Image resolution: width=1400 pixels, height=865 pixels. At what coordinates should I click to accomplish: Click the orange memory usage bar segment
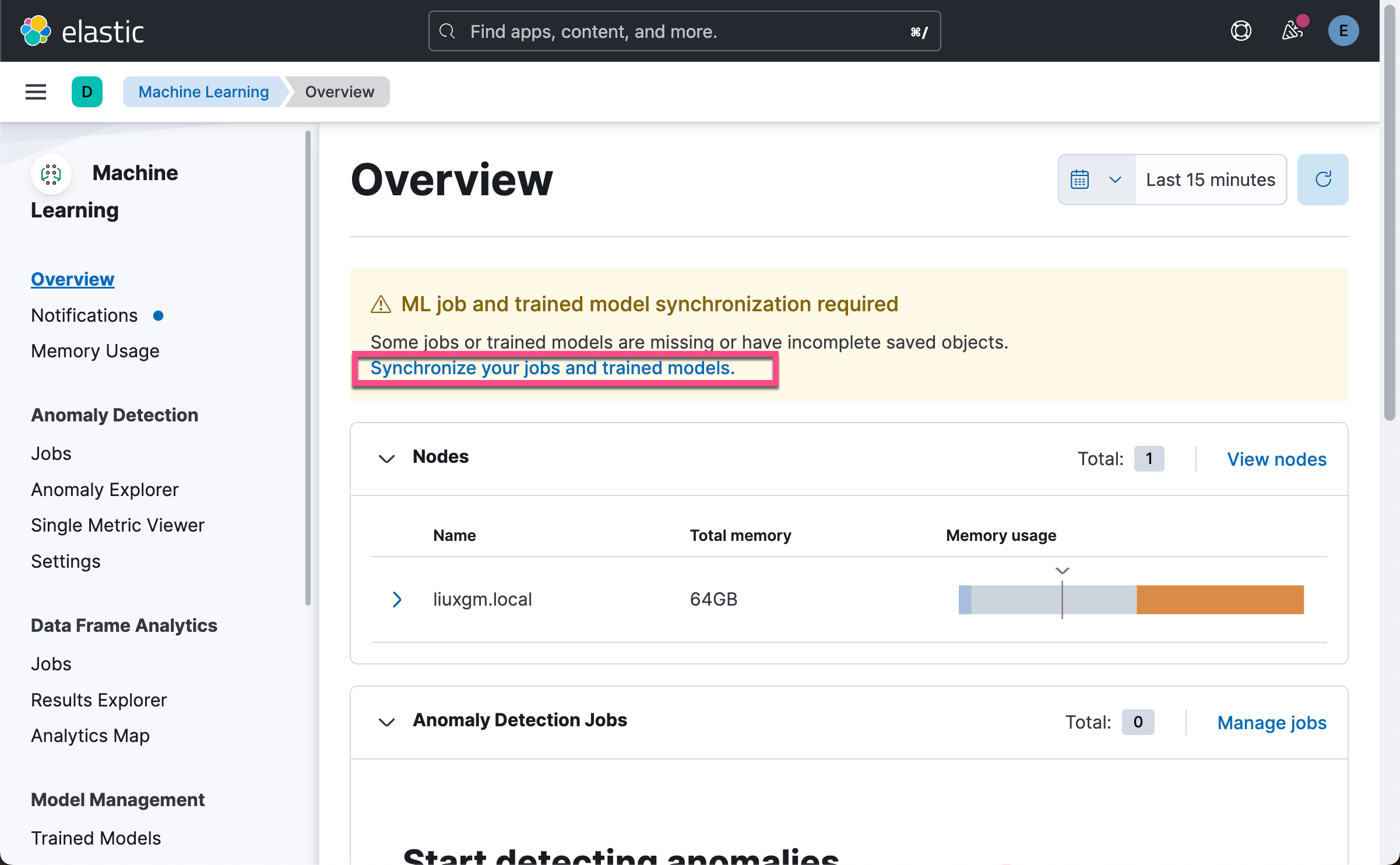1219,599
